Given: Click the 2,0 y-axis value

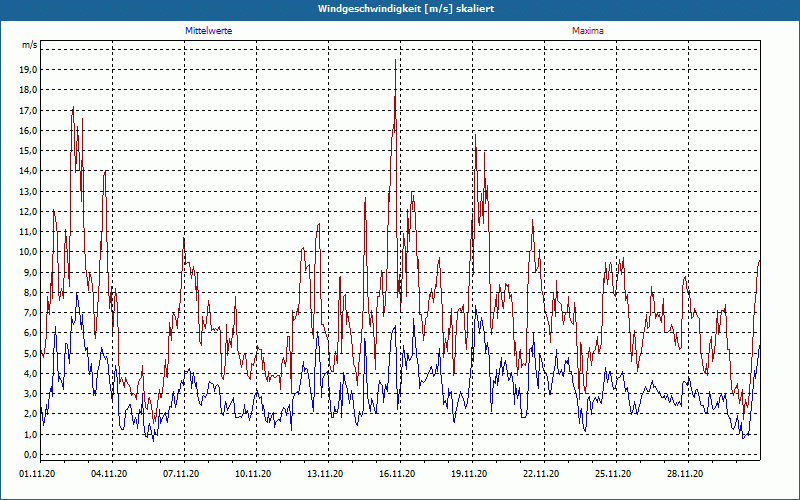Looking at the screenshot, I should pos(30,414).
